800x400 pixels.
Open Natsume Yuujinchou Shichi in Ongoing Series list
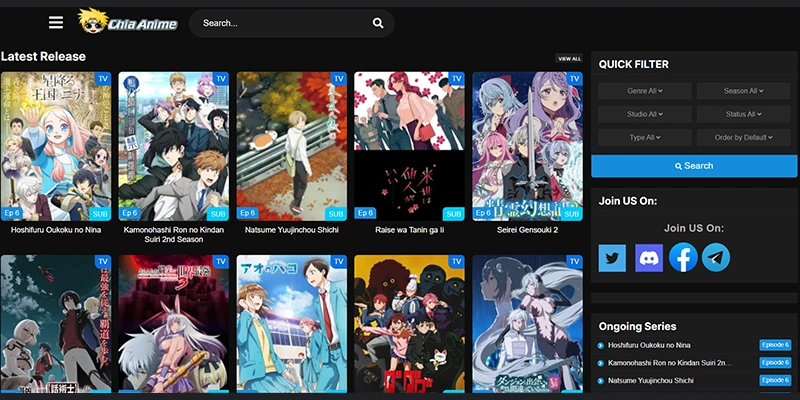(x=651, y=381)
